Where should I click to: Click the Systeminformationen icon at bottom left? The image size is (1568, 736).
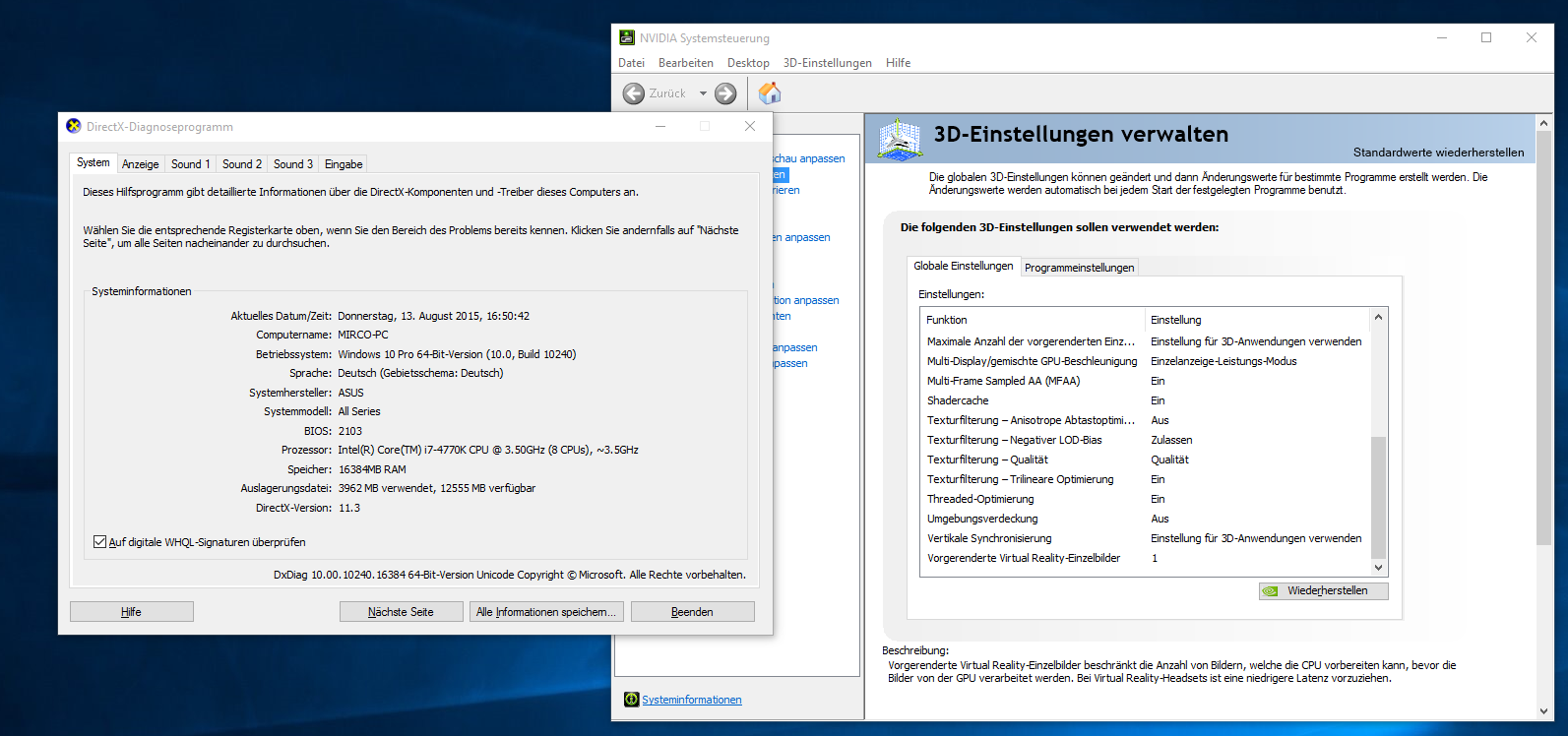point(631,700)
